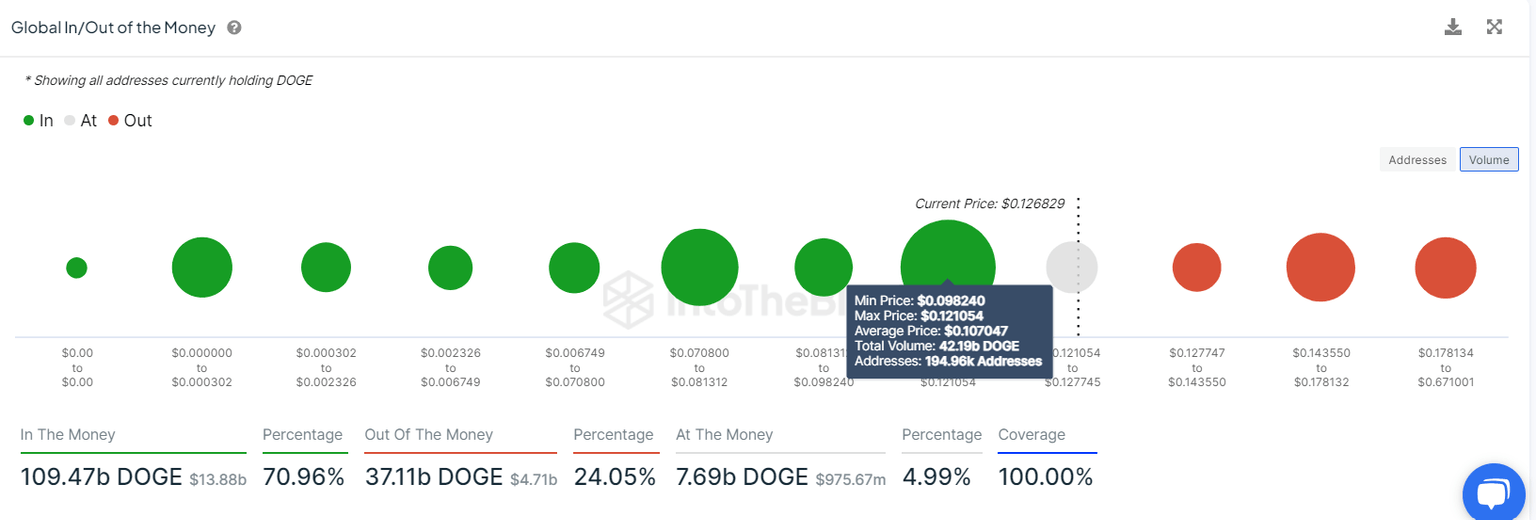Click red bubble above $0.178134 to $0.671001

[1445, 268]
